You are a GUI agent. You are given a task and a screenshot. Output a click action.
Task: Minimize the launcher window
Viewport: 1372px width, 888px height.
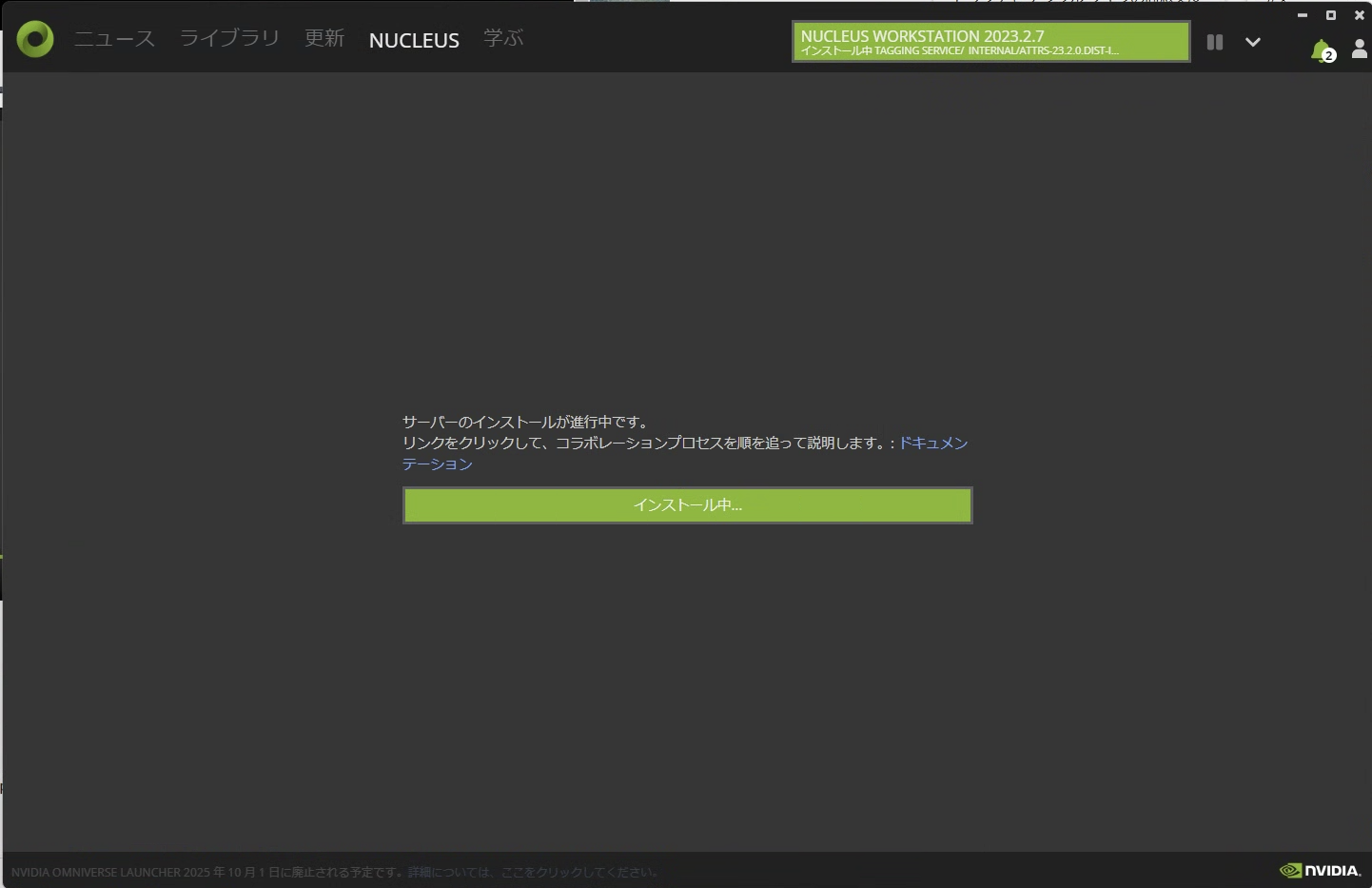click(x=1303, y=15)
